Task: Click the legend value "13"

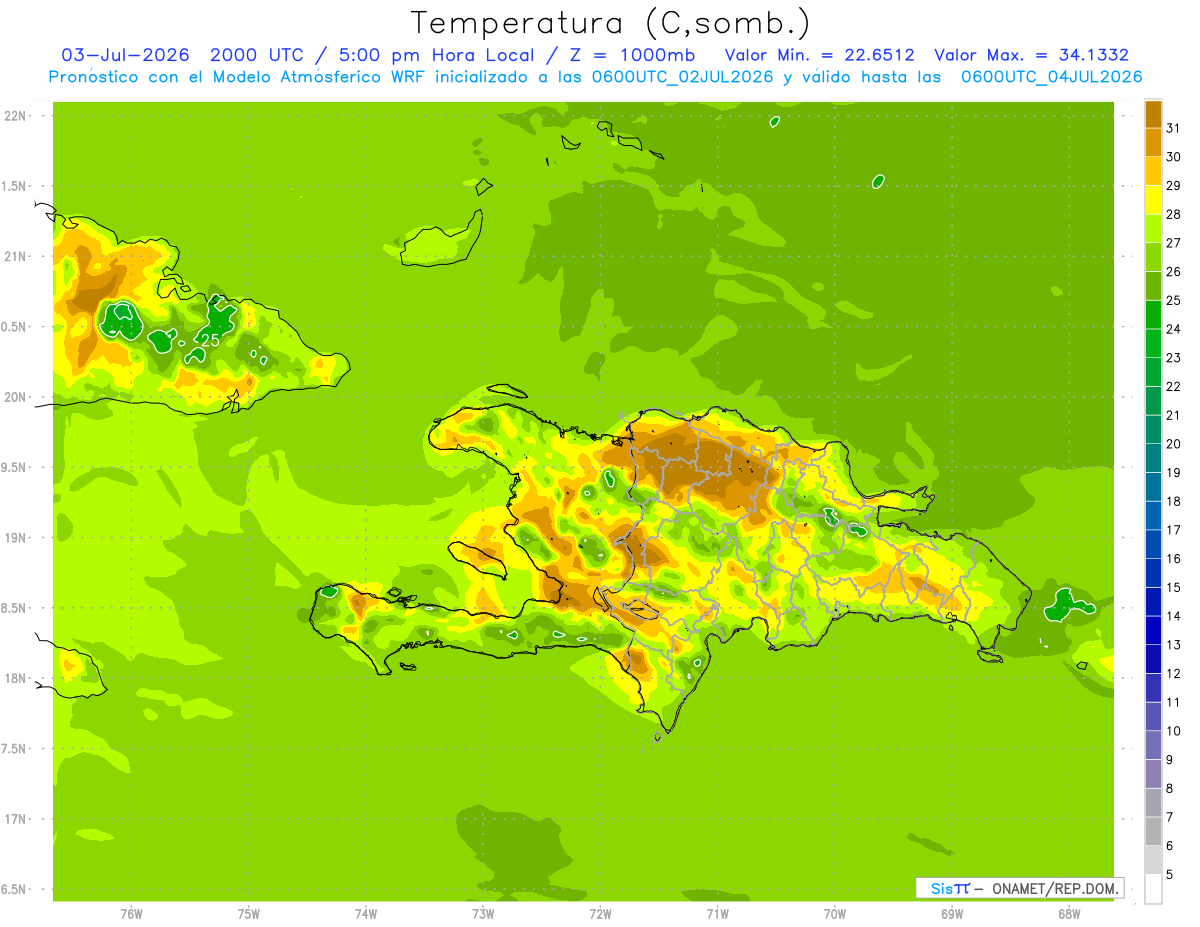Action: [x=1173, y=645]
